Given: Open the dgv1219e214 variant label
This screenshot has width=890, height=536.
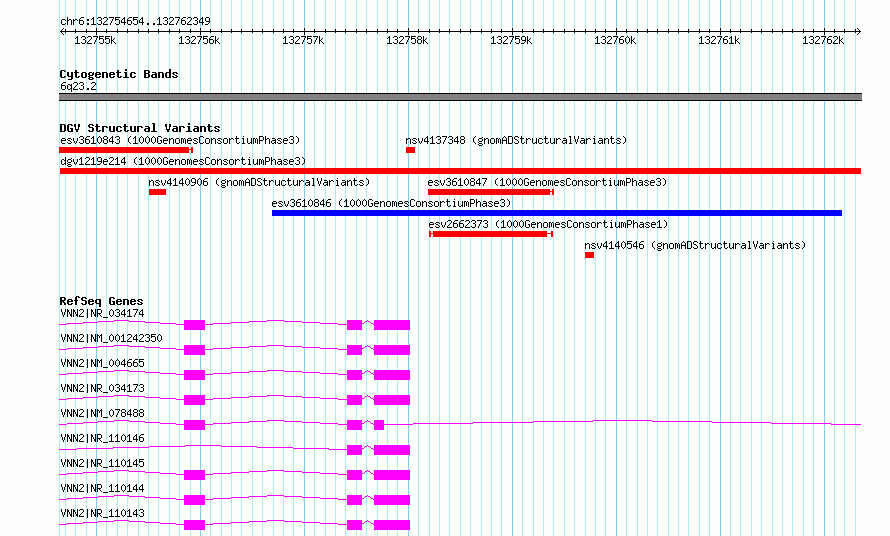Looking at the screenshot, I should click(183, 161).
